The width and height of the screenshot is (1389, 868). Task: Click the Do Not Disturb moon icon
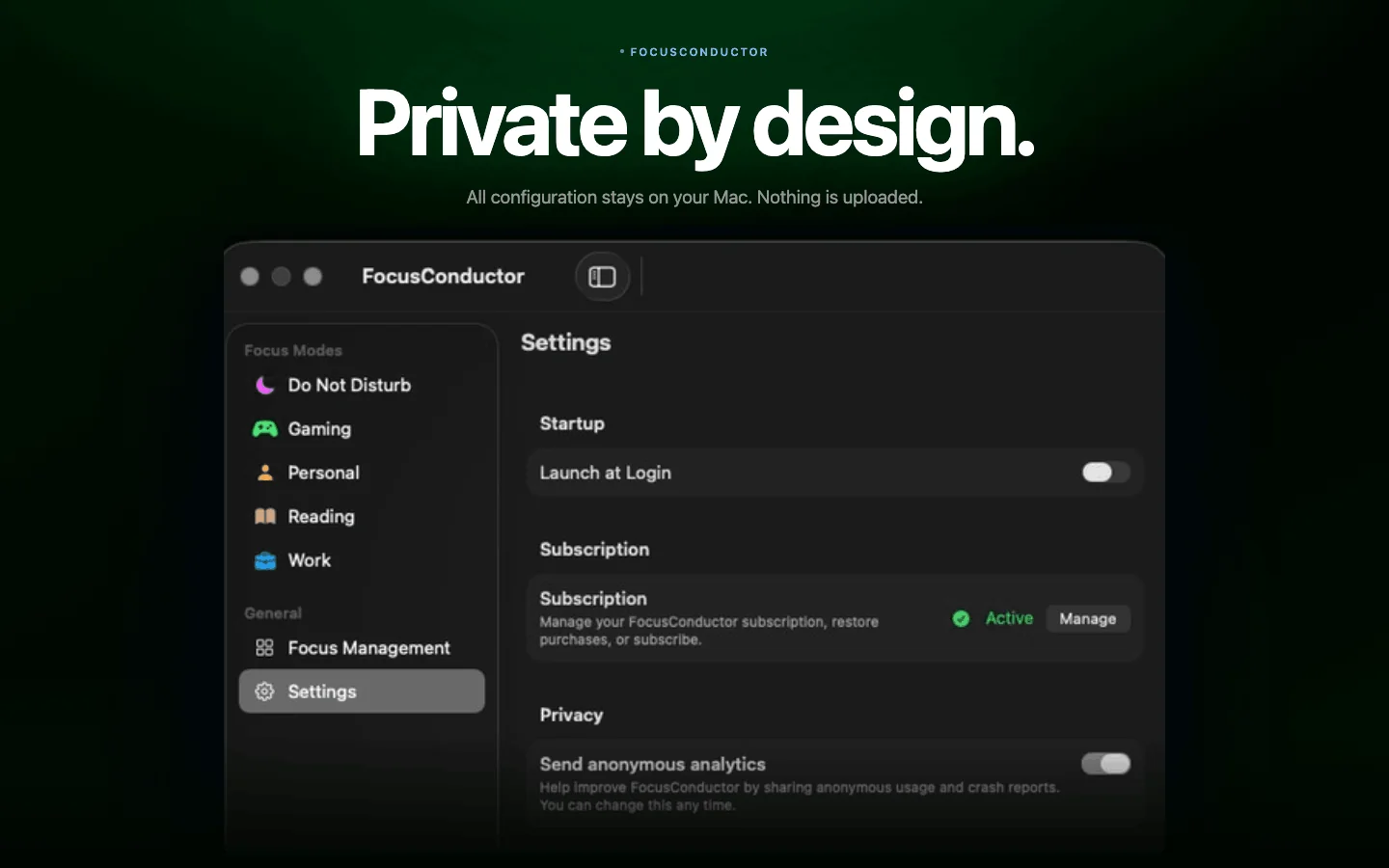(x=264, y=386)
